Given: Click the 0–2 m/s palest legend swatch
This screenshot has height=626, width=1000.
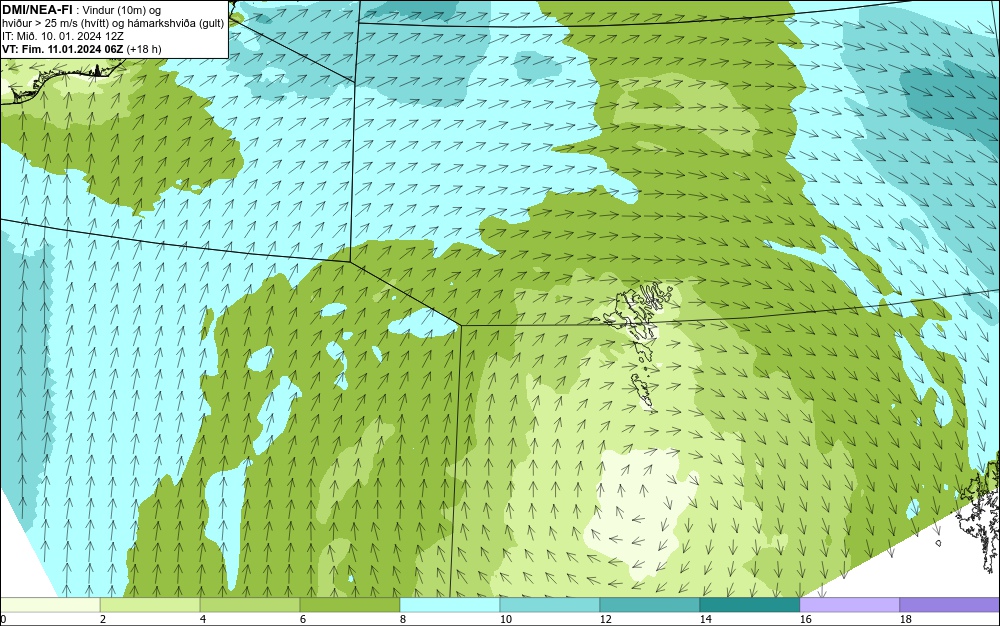Looking at the screenshot, I should [50, 604].
